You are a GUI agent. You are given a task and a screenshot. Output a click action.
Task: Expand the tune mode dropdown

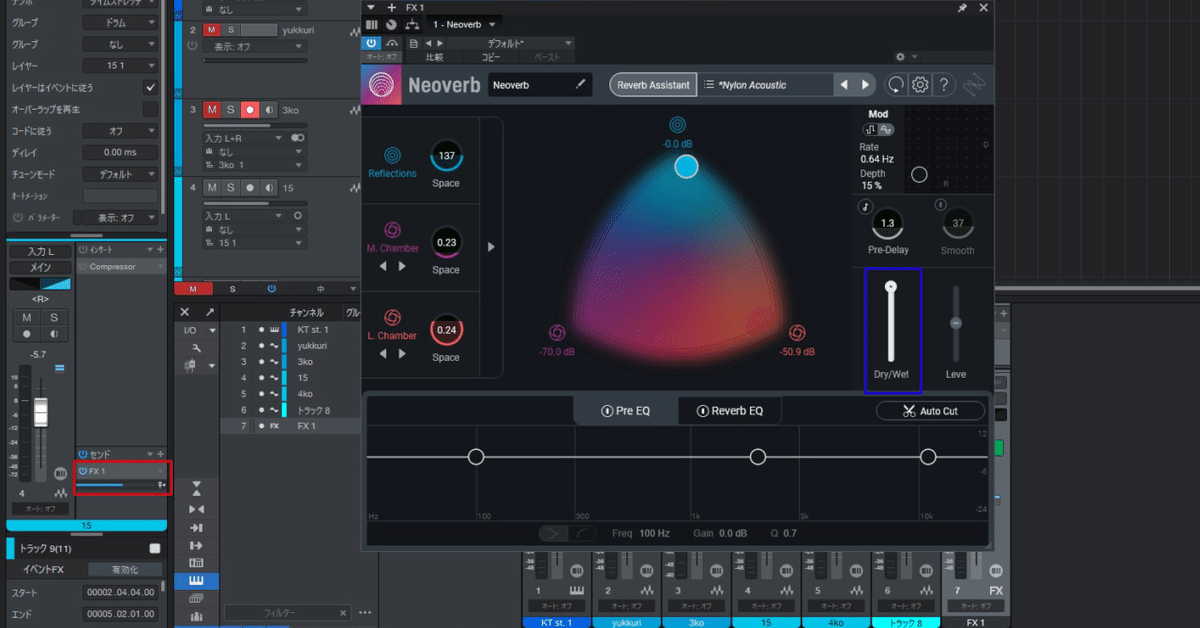coord(120,174)
